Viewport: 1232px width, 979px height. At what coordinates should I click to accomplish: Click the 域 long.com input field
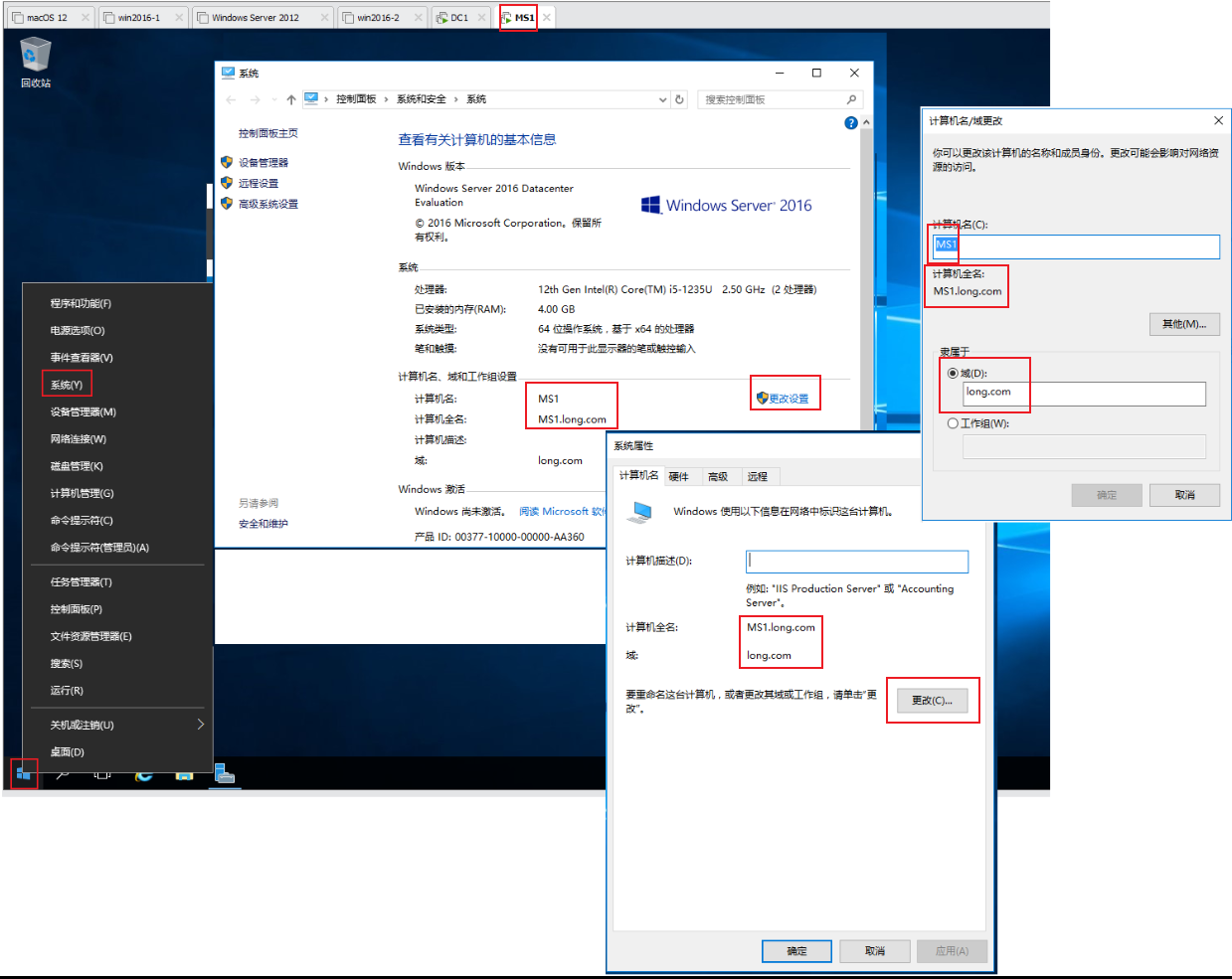(x=1084, y=394)
